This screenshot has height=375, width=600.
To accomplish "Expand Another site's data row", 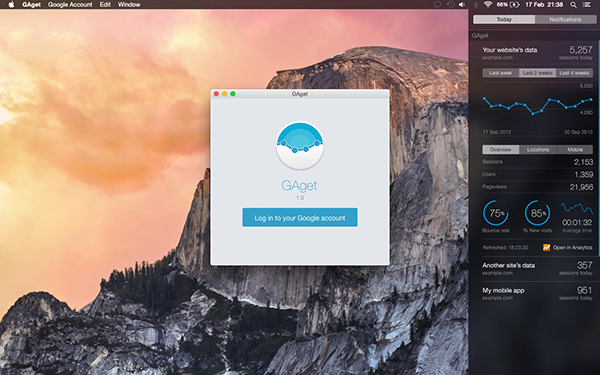I will 537,269.
